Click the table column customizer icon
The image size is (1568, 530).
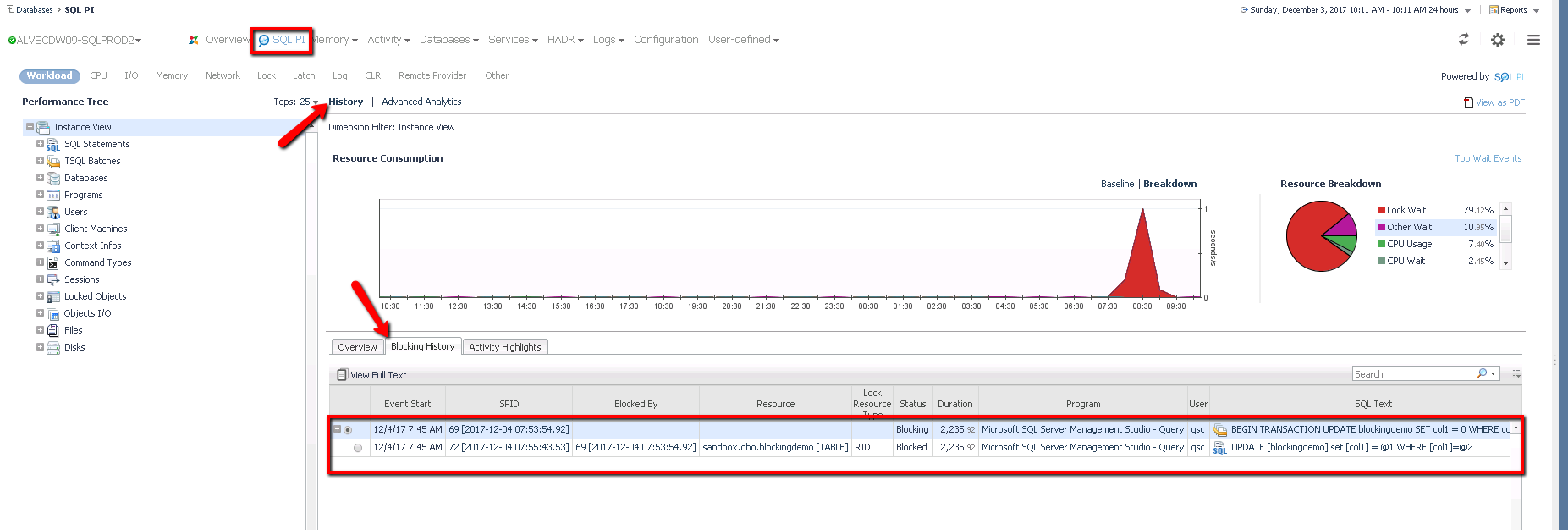pos(1516,373)
